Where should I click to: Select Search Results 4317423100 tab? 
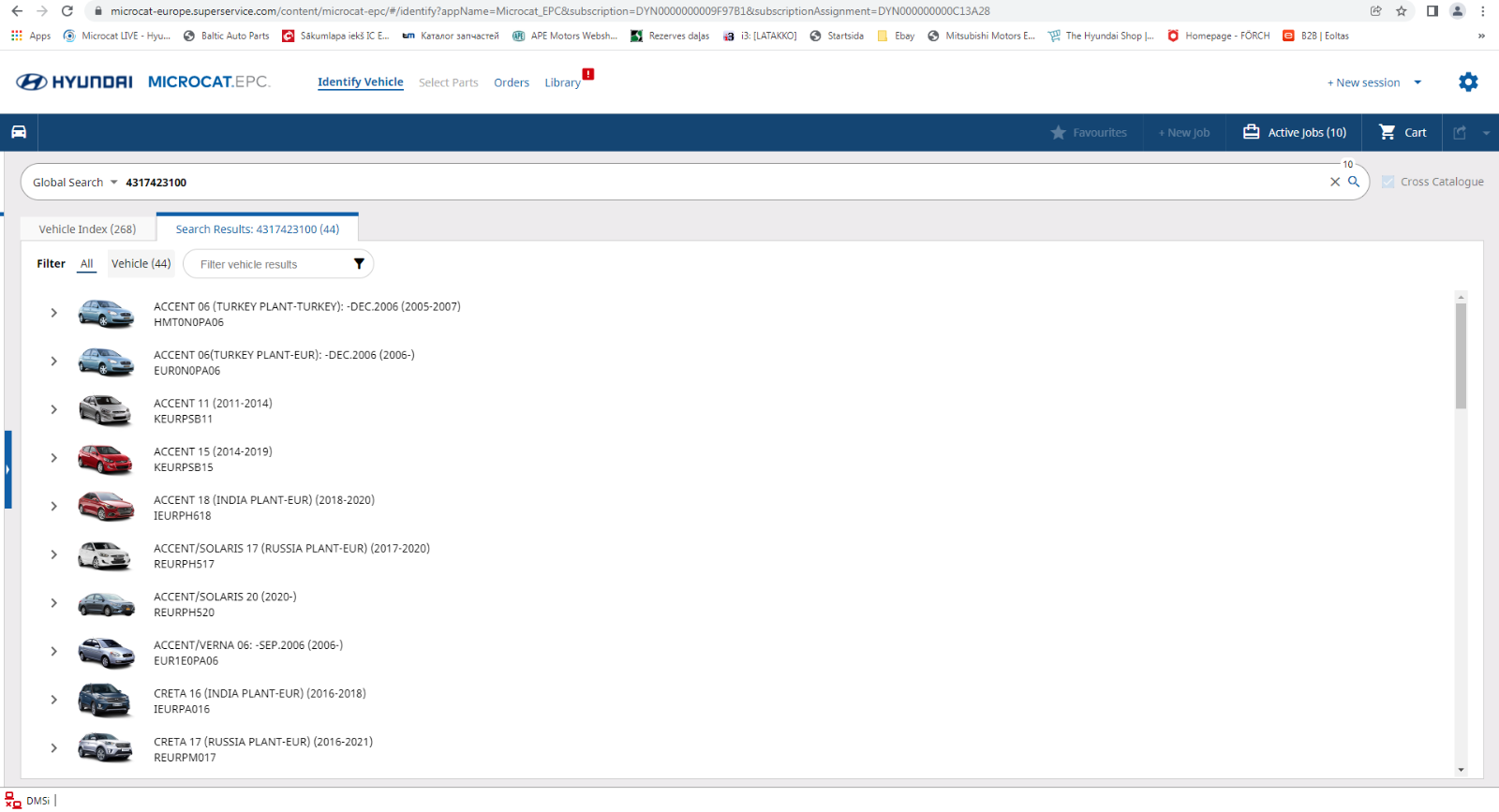[258, 229]
